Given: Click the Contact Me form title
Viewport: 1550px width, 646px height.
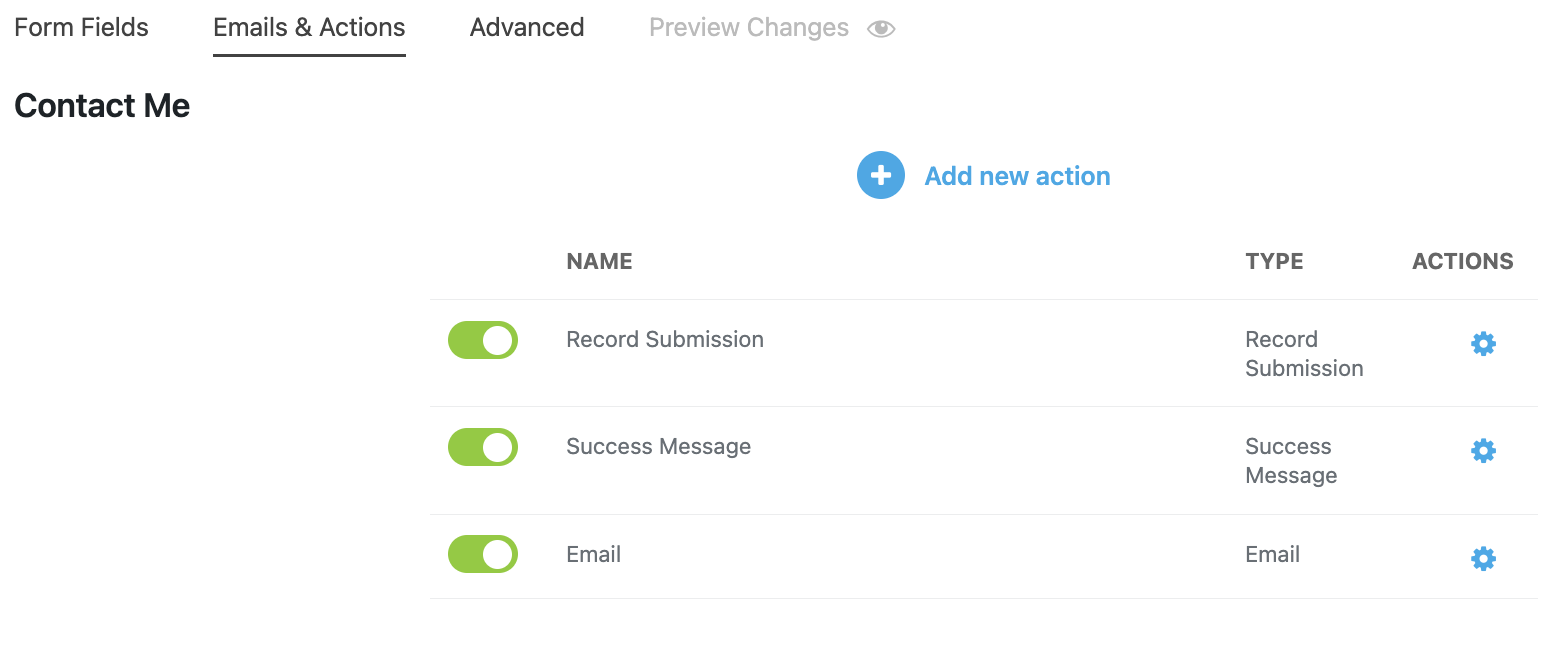Looking at the screenshot, I should coord(102,106).
